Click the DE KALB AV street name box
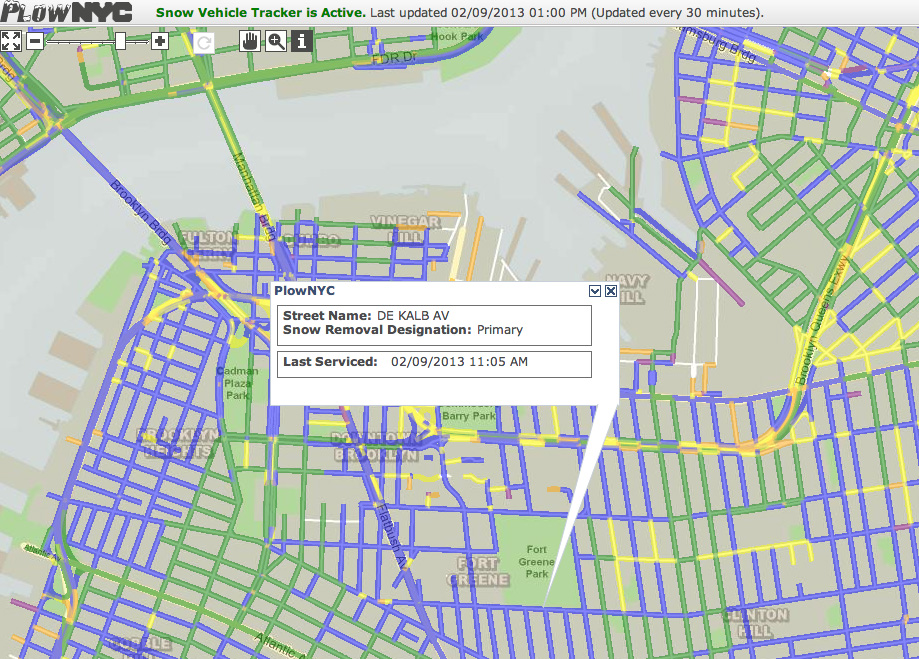 point(434,323)
